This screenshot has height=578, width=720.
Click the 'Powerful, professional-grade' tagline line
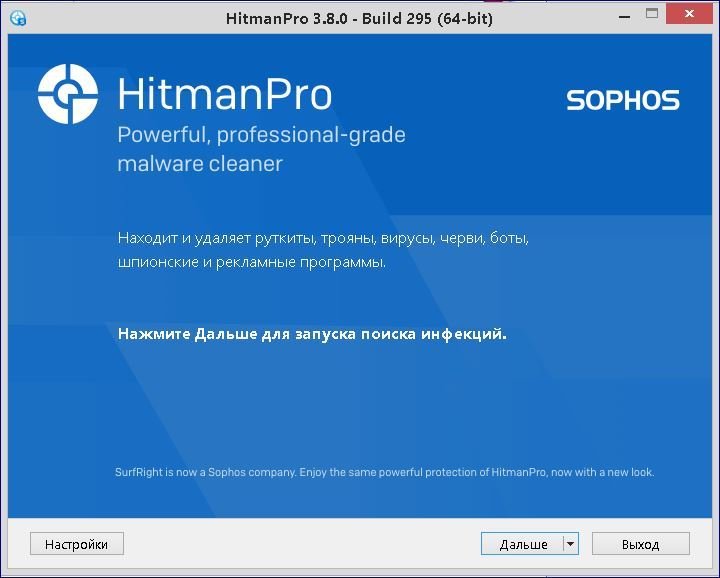click(x=261, y=135)
